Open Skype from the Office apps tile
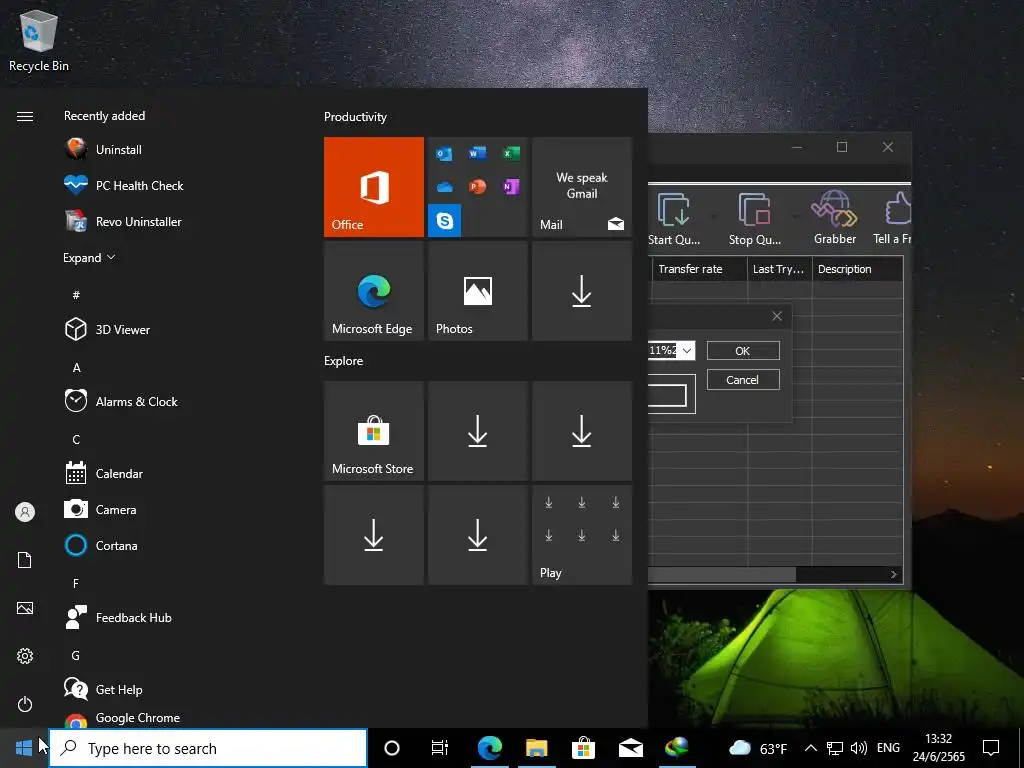 coord(445,221)
